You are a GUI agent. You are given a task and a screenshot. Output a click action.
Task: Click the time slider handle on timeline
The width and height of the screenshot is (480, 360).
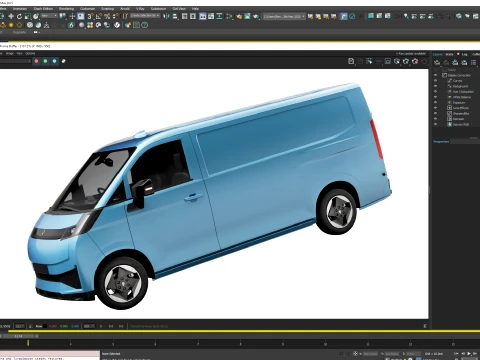[19, 336]
